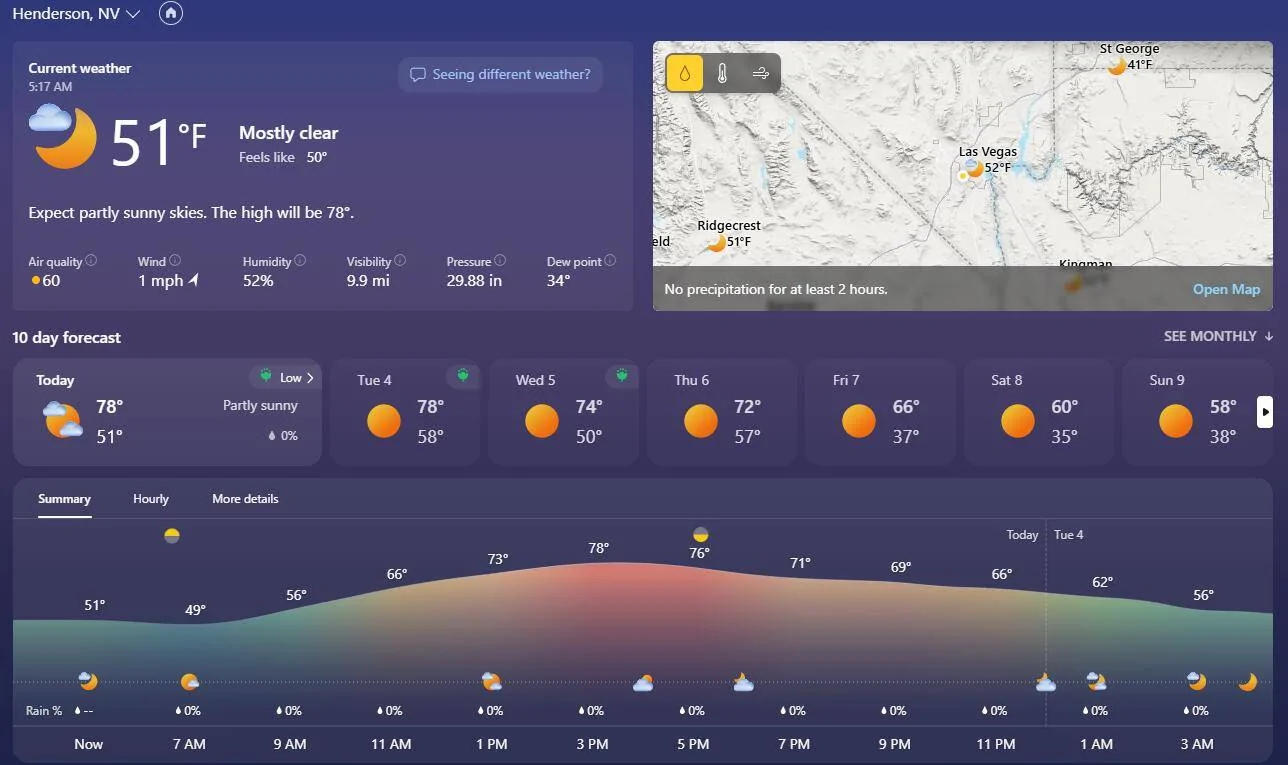This screenshot has width=1288, height=765.
Task: Click the home icon beside Henderson, NV
Action: [x=171, y=13]
